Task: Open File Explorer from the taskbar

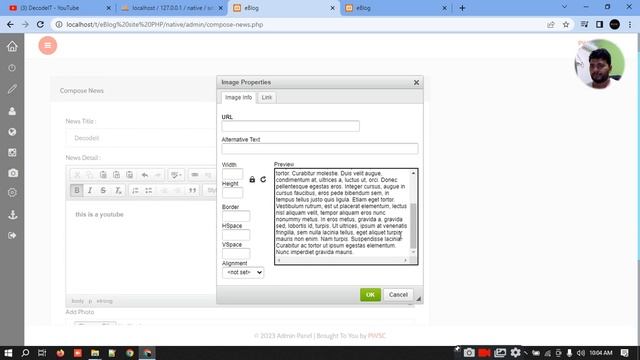Action: click(x=95, y=353)
